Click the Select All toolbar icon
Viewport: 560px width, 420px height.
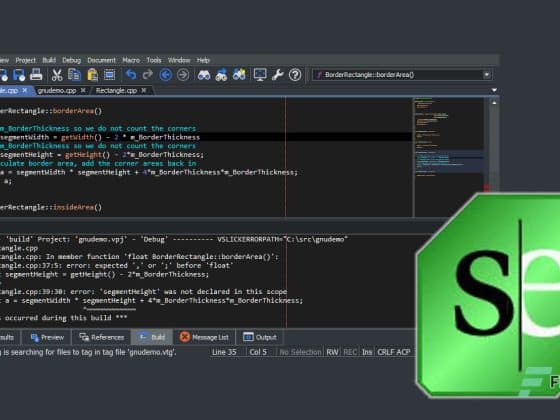click(x=109, y=75)
